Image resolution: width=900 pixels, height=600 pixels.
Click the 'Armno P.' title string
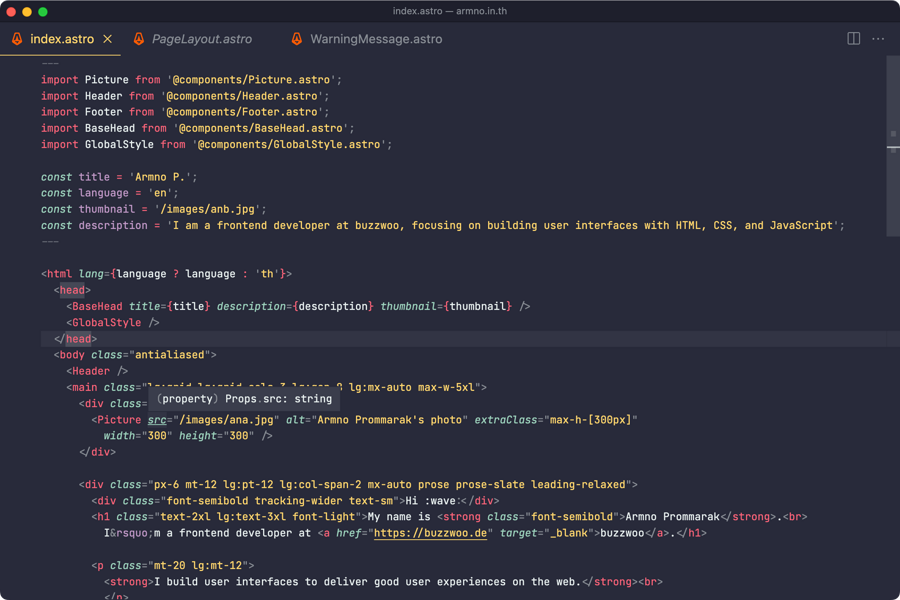160,177
